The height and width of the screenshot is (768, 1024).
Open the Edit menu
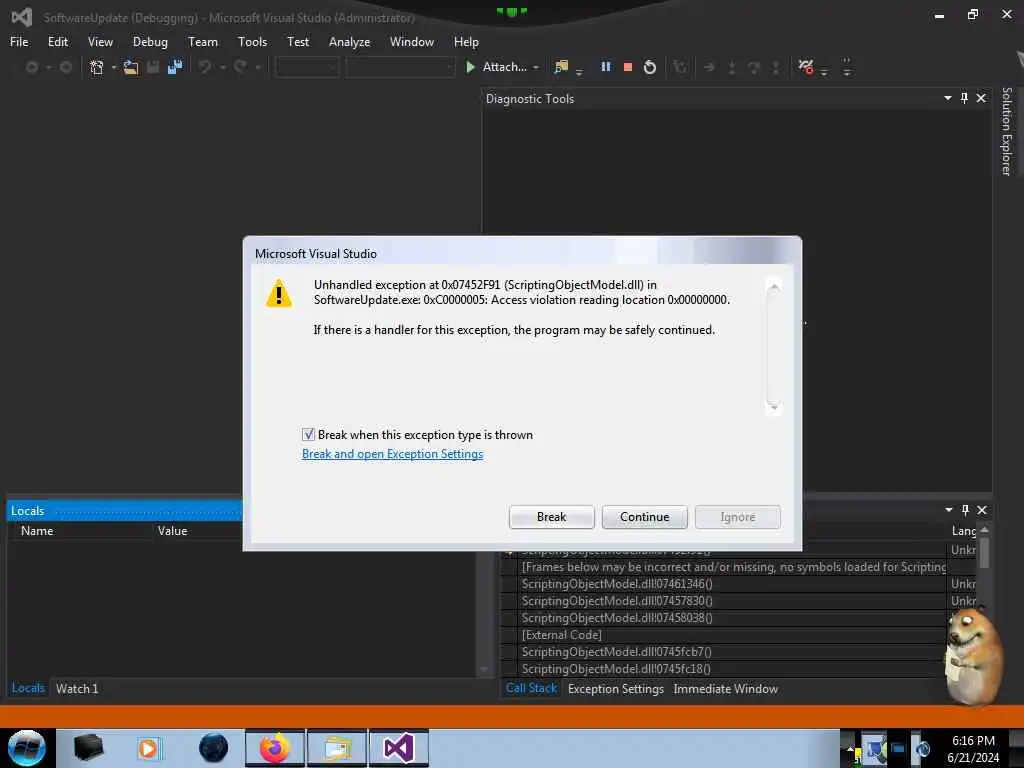pos(57,42)
